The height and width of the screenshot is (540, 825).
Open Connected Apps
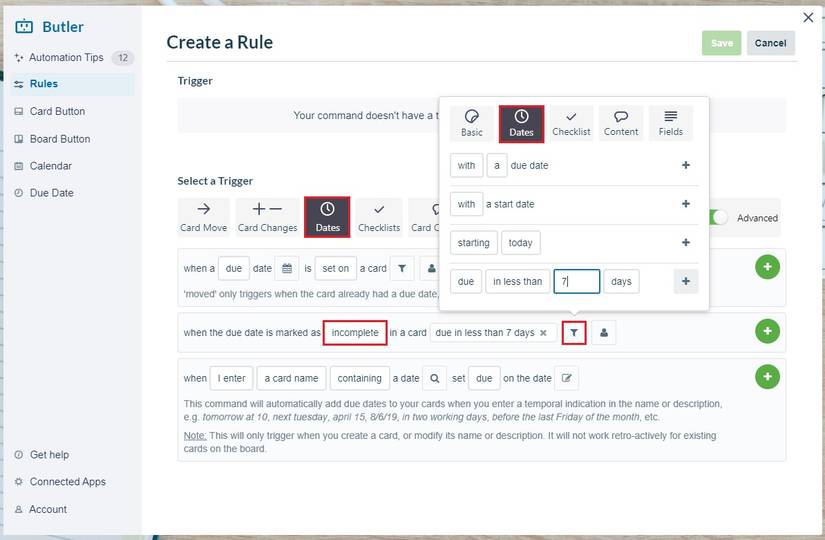click(67, 482)
